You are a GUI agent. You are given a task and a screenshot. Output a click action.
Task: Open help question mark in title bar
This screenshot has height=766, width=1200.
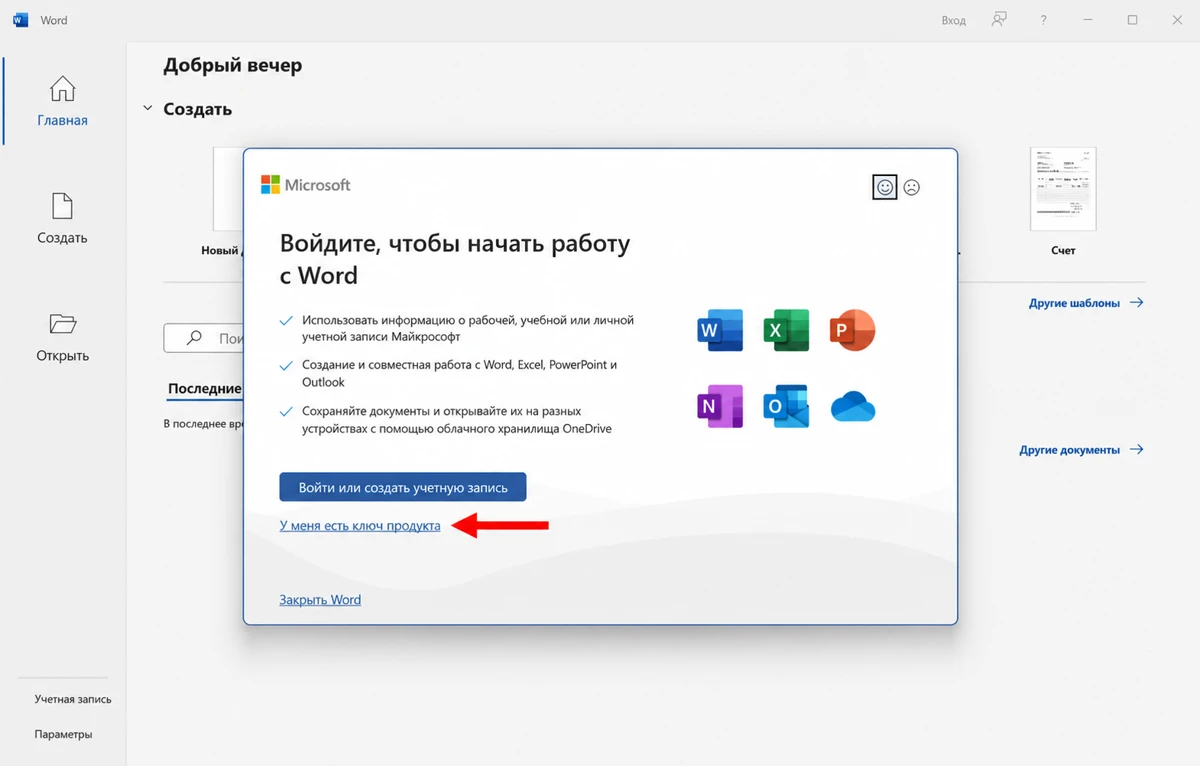tap(1043, 20)
